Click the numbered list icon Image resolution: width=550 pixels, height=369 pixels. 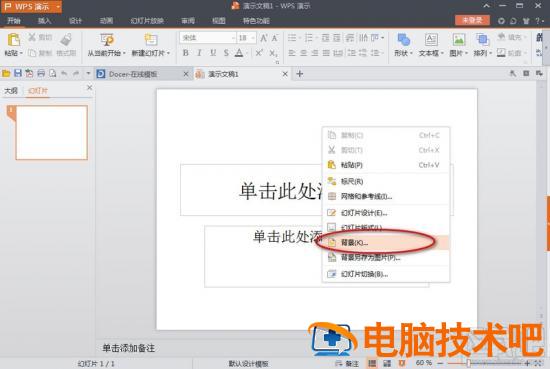tap(309, 38)
